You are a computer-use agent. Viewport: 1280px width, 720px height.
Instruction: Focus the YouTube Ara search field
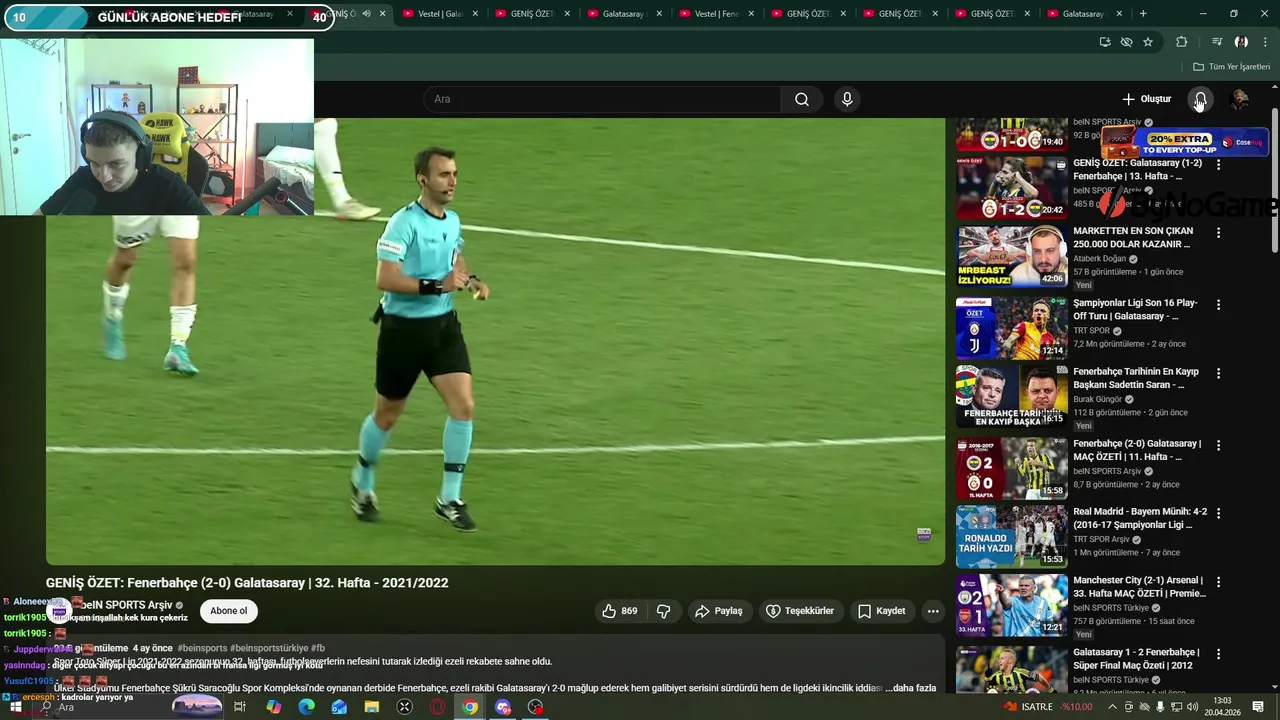602,99
